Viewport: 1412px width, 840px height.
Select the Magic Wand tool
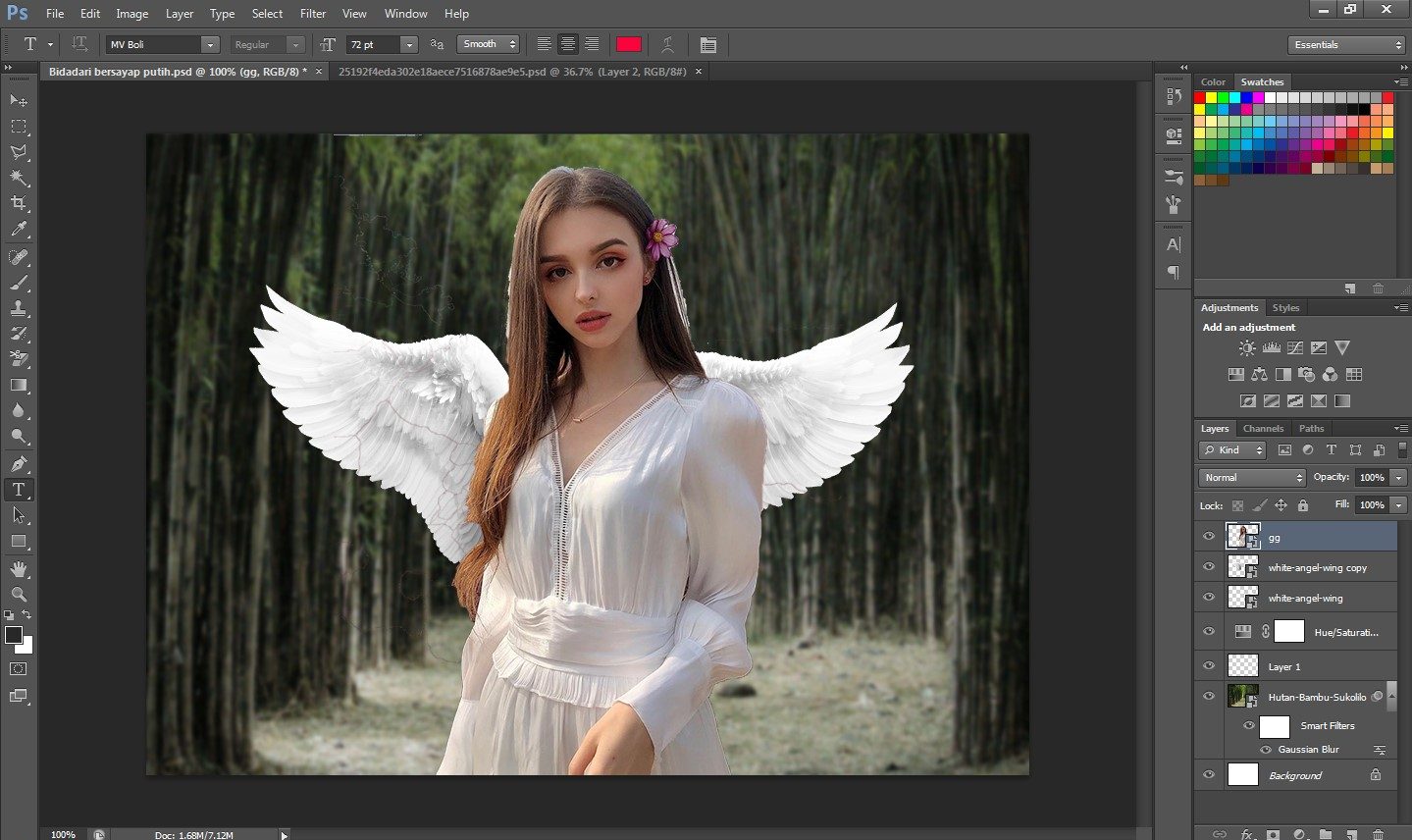19,178
